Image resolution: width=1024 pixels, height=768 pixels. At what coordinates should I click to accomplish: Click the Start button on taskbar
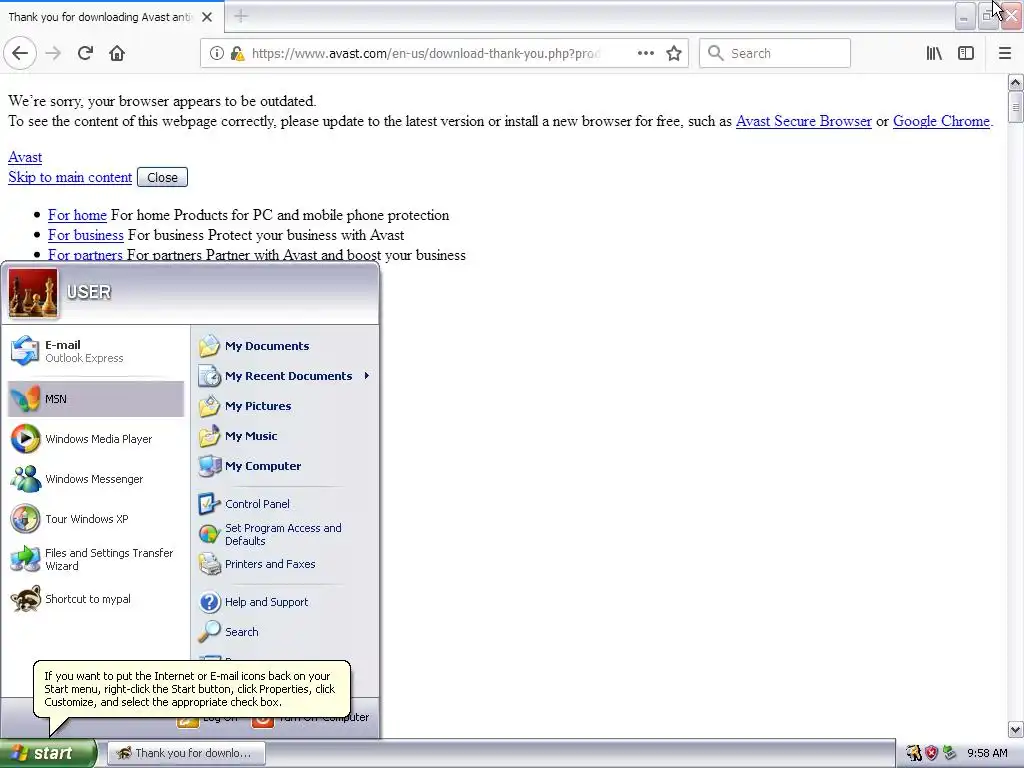pyautogui.click(x=48, y=753)
